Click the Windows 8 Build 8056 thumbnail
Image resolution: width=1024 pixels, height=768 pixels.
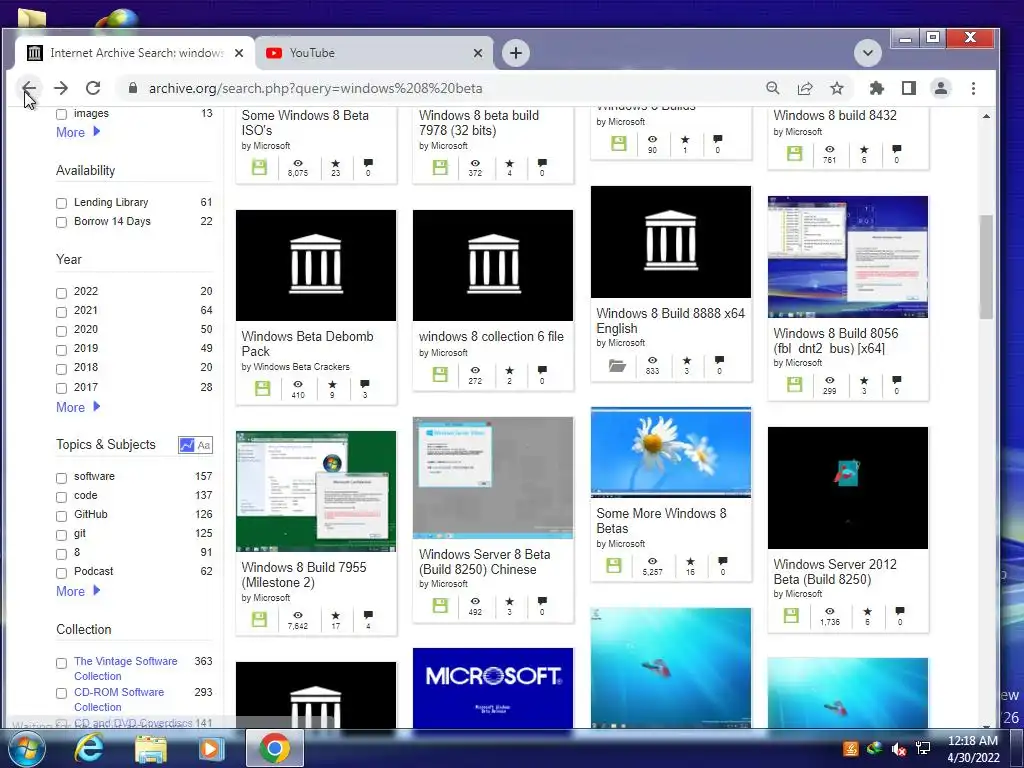848,257
